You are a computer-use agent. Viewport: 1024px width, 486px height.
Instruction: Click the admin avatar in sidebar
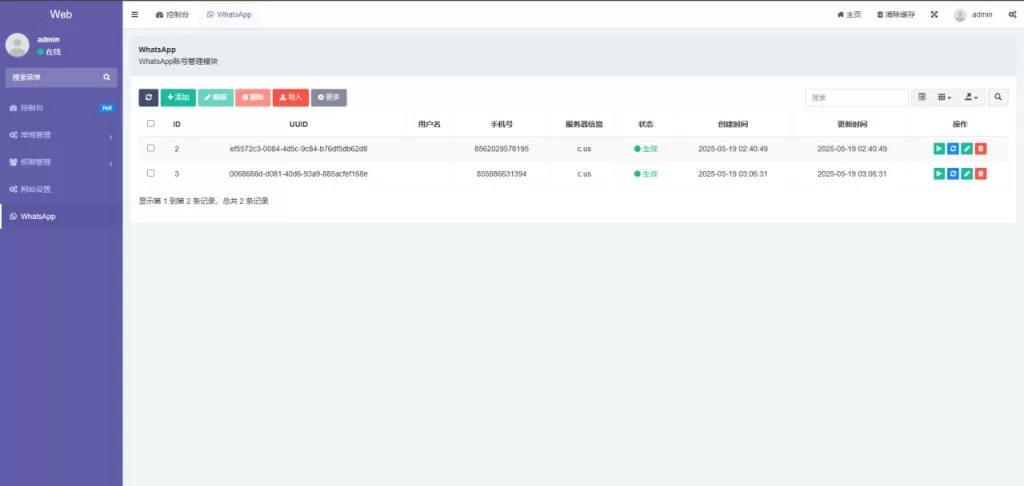pos(18,45)
